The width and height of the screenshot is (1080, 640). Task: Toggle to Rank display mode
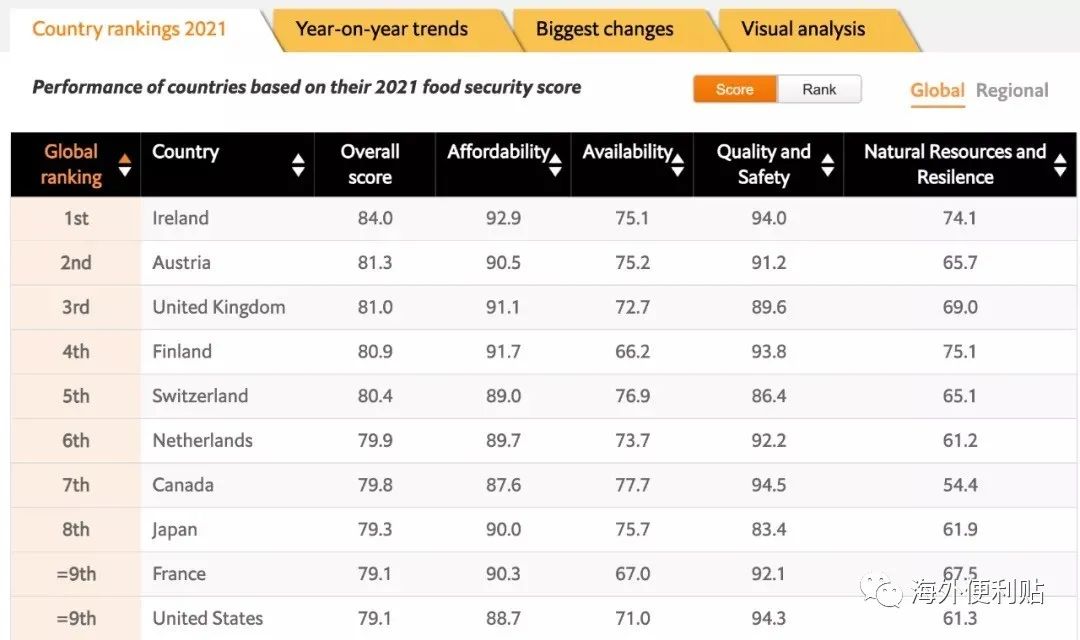point(820,89)
